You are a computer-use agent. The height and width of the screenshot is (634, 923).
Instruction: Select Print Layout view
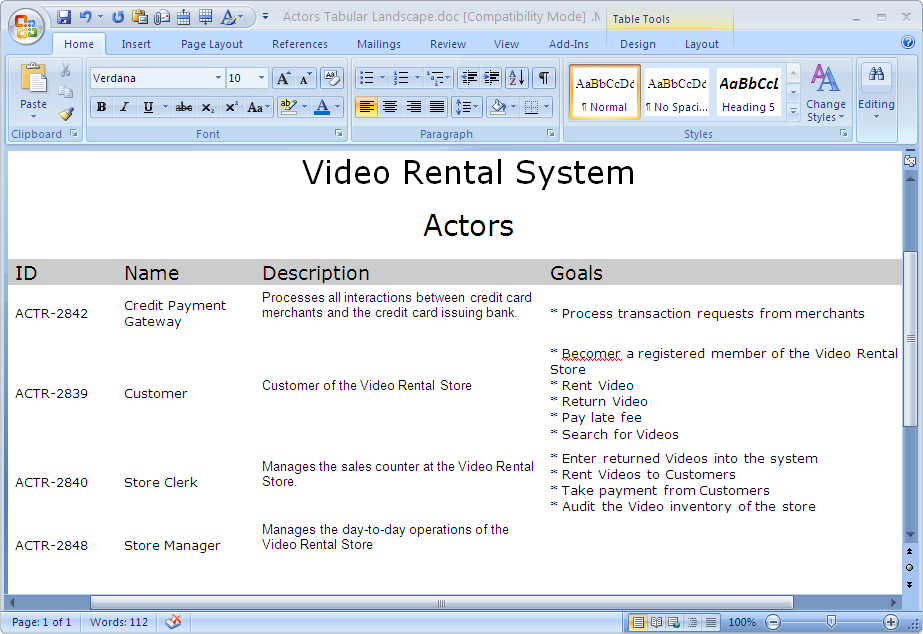pos(638,622)
